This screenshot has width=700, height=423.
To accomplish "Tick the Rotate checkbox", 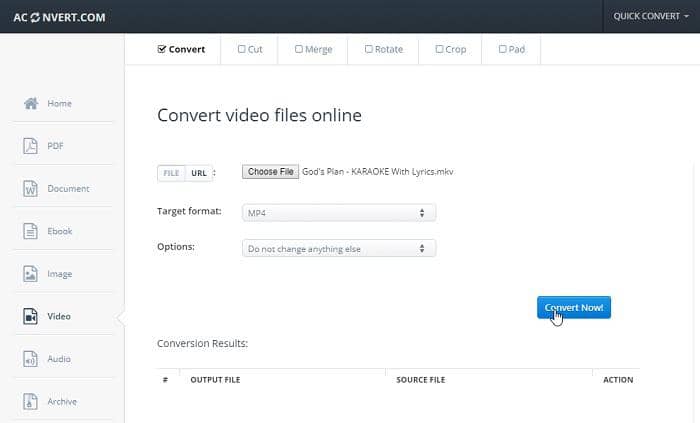I will tap(369, 49).
